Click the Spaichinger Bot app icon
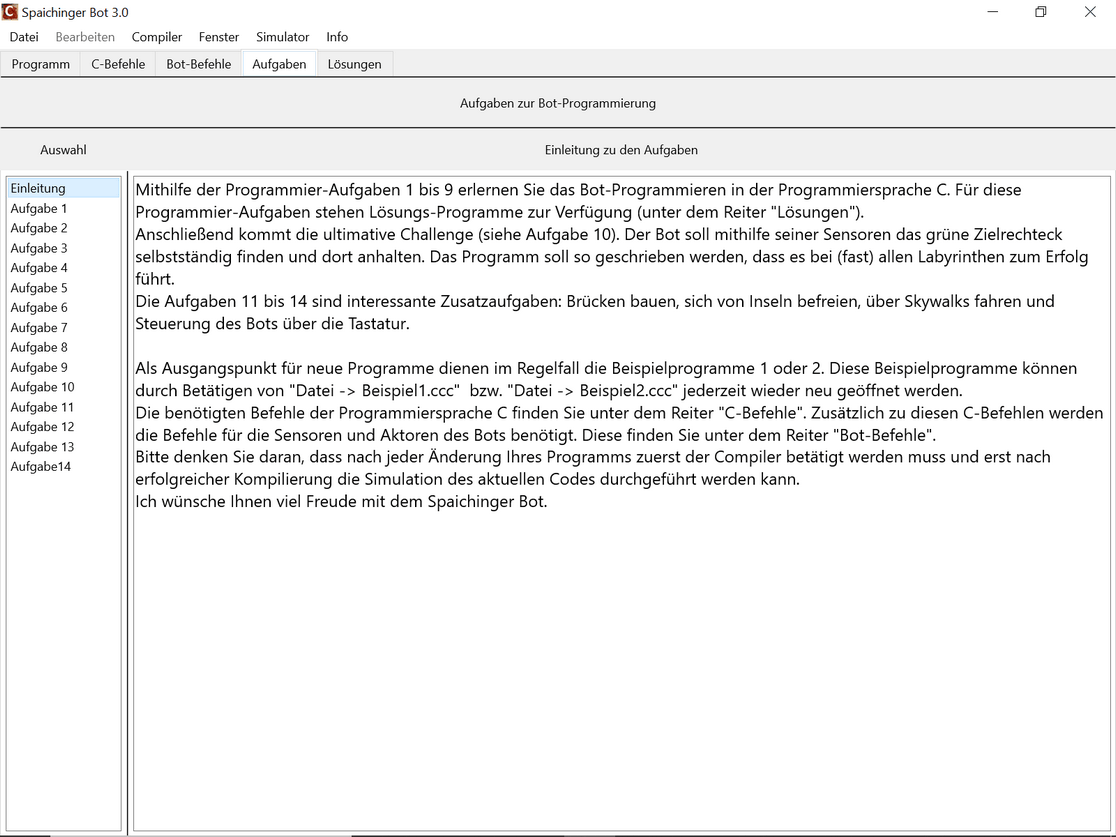Image resolution: width=1116 pixels, height=837 pixels. click(x=10, y=12)
